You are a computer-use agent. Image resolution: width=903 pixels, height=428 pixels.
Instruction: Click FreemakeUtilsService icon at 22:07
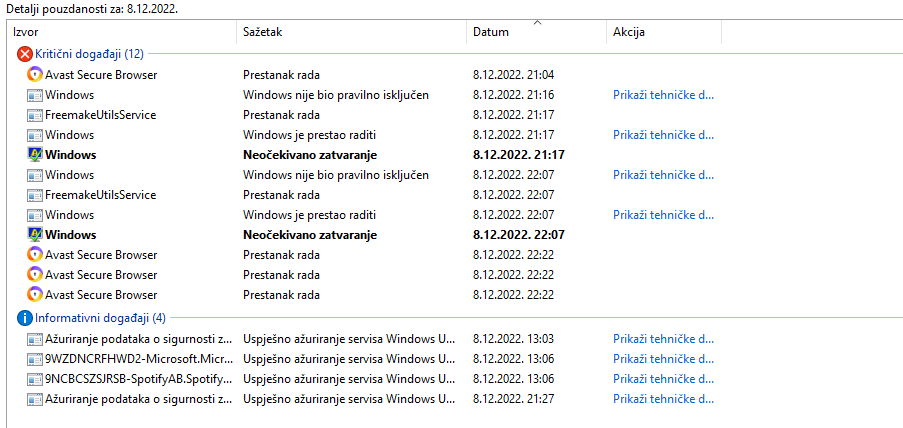pos(35,195)
